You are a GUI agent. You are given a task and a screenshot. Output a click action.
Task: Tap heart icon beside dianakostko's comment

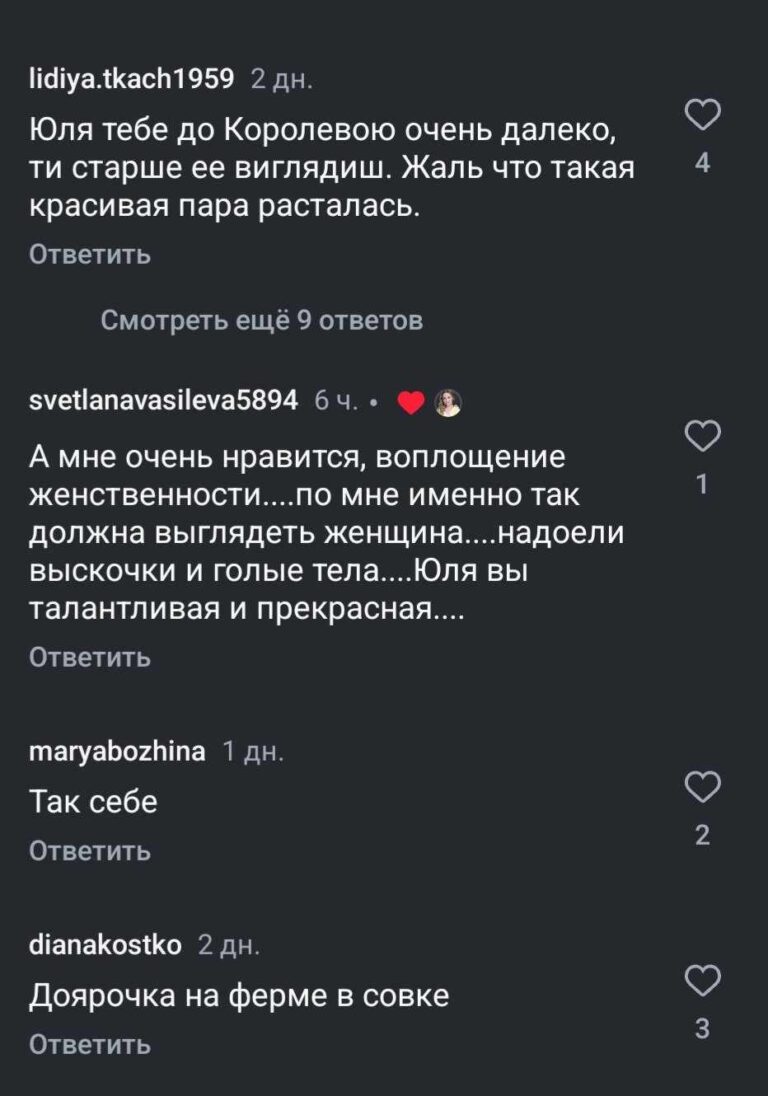pos(702,980)
